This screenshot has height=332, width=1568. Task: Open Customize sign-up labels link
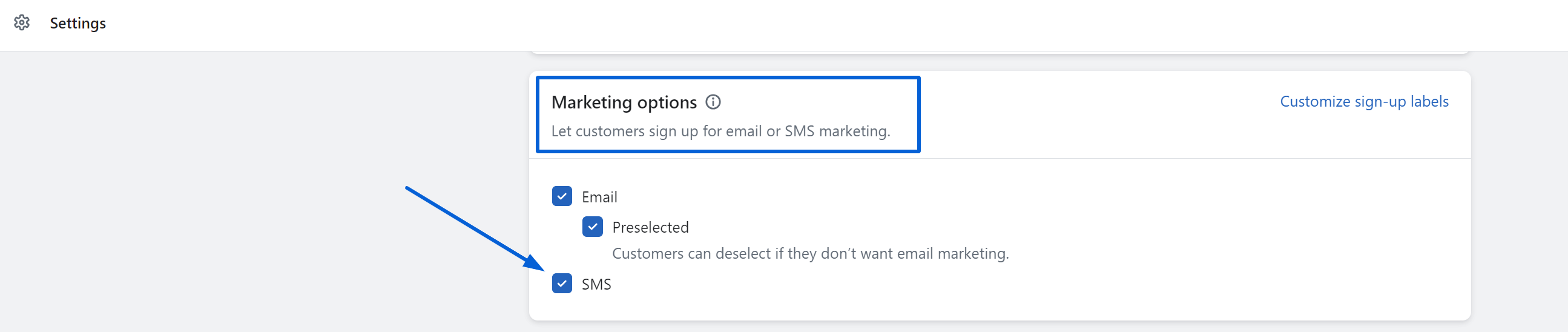click(x=1364, y=101)
